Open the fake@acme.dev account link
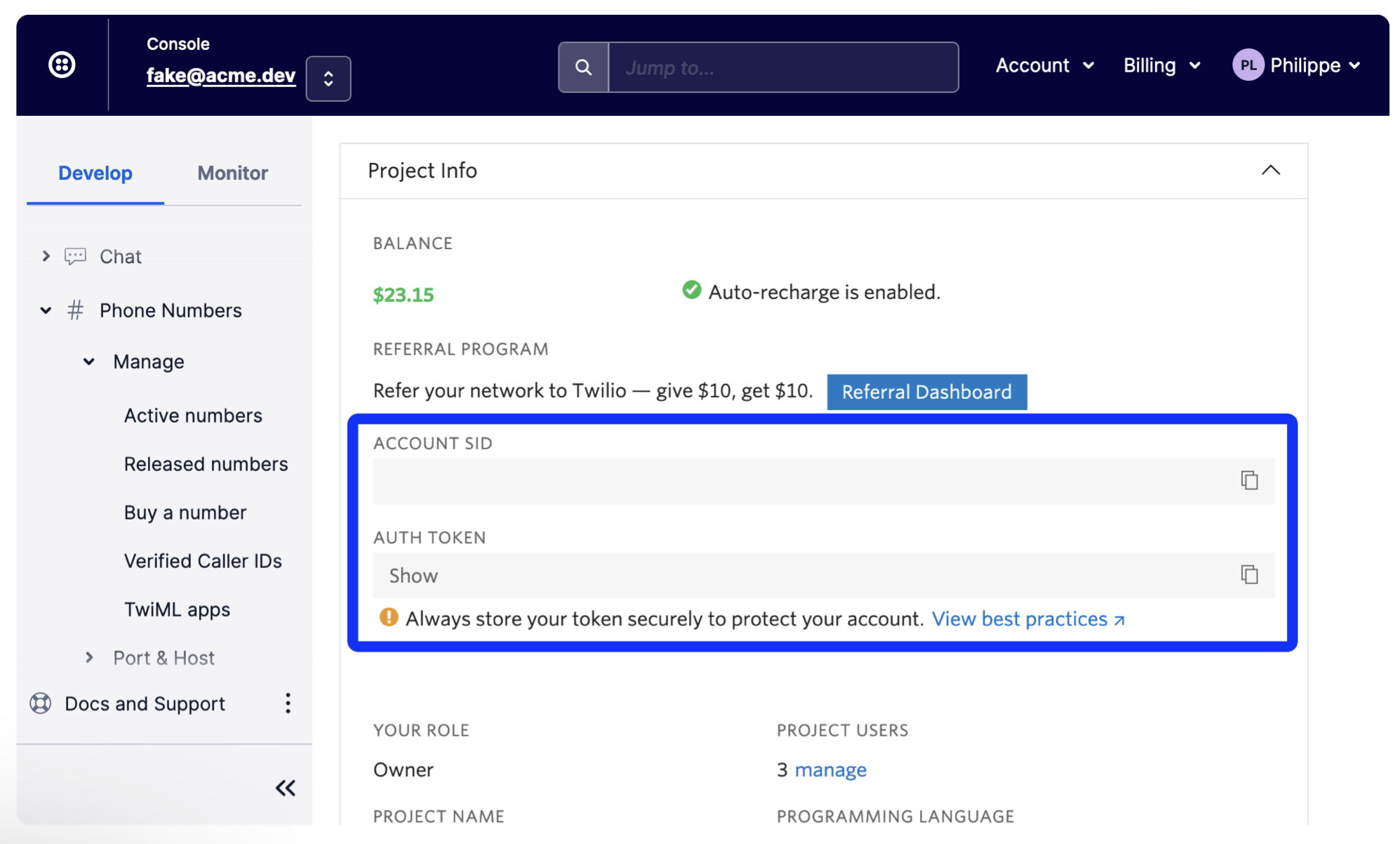 coord(221,75)
